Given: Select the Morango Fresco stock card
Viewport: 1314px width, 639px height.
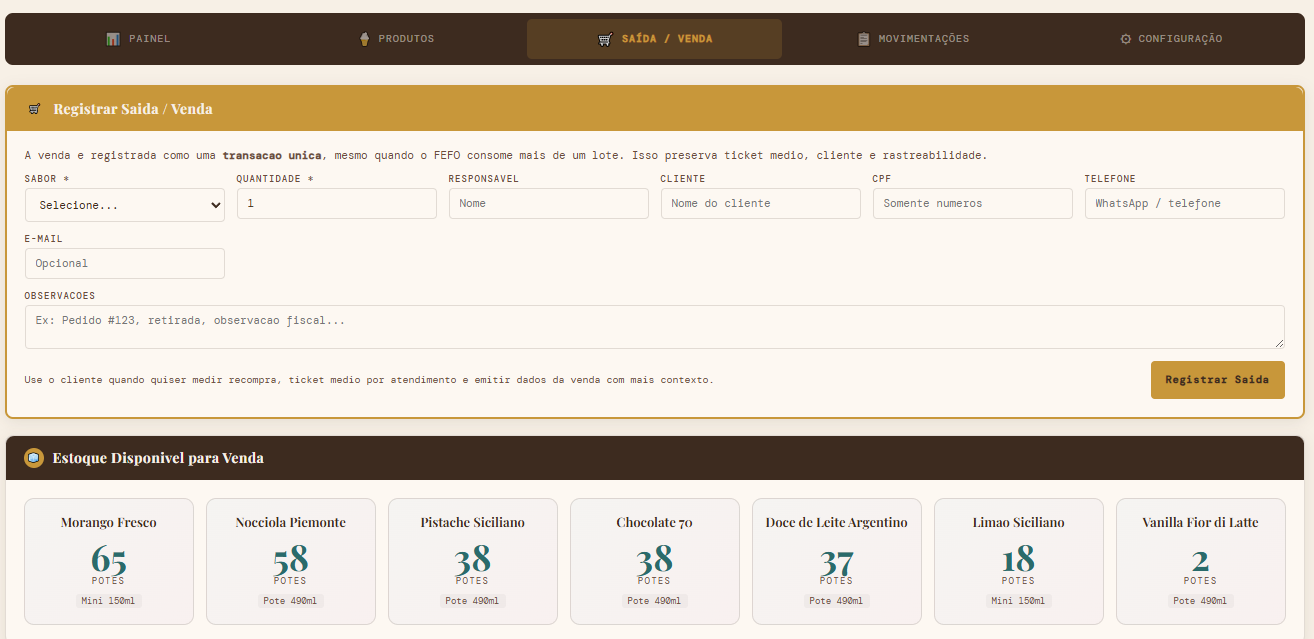Looking at the screenshot, I should pos(109,560).
